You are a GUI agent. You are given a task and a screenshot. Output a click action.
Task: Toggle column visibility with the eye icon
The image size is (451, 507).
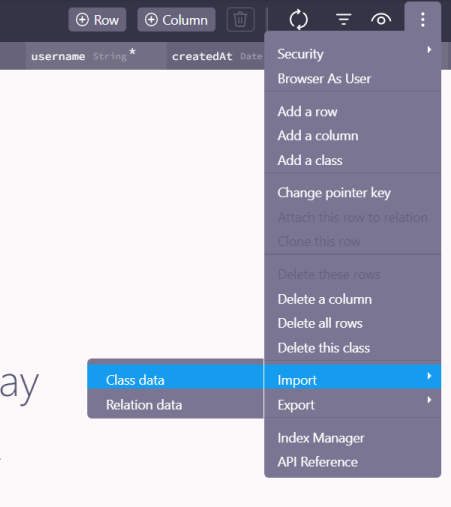381,20
